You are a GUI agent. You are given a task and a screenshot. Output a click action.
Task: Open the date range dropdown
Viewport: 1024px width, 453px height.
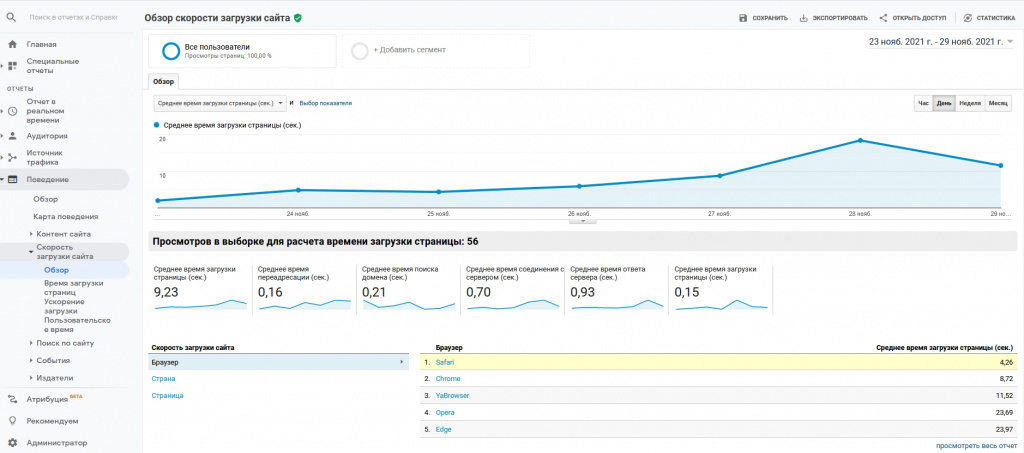click(x=941, y=41)
